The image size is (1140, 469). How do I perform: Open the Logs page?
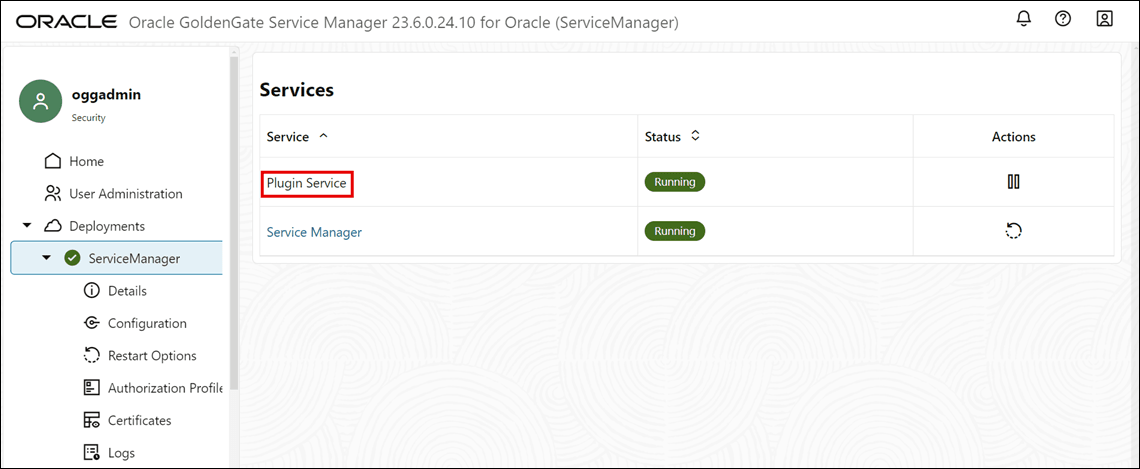(121, 452)
